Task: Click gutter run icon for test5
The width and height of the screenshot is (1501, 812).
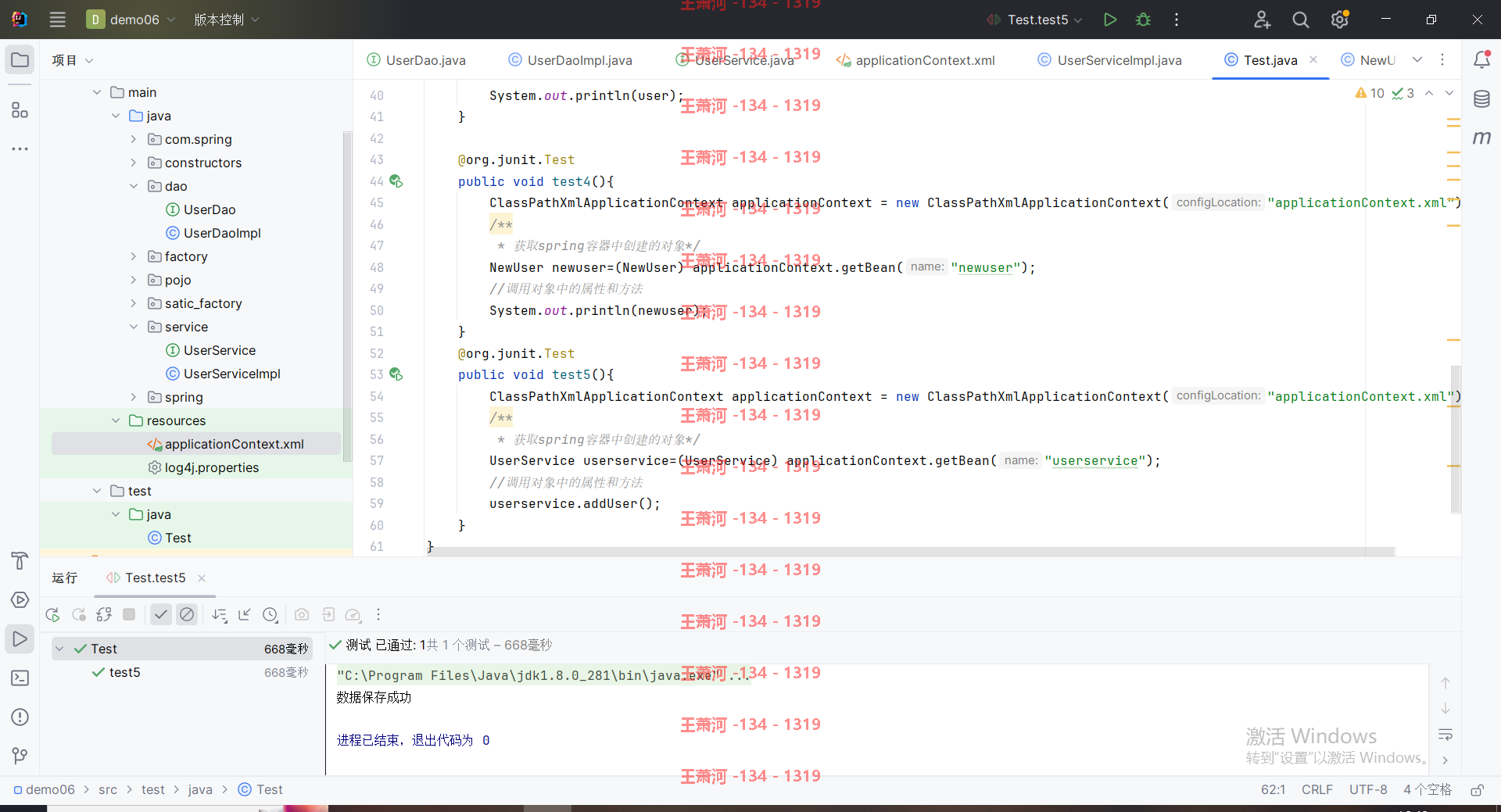Action: (x=396, y=374)
